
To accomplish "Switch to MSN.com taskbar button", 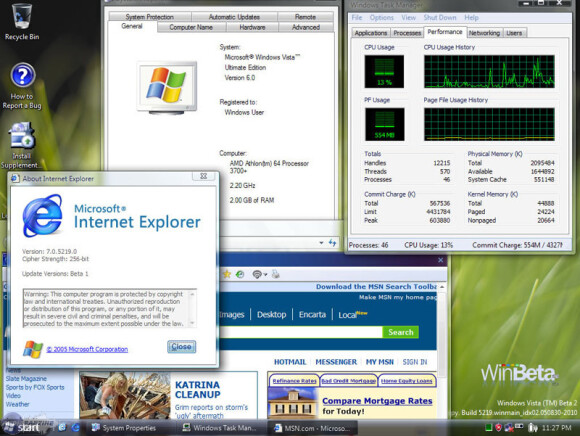I will tap(313, 428).
